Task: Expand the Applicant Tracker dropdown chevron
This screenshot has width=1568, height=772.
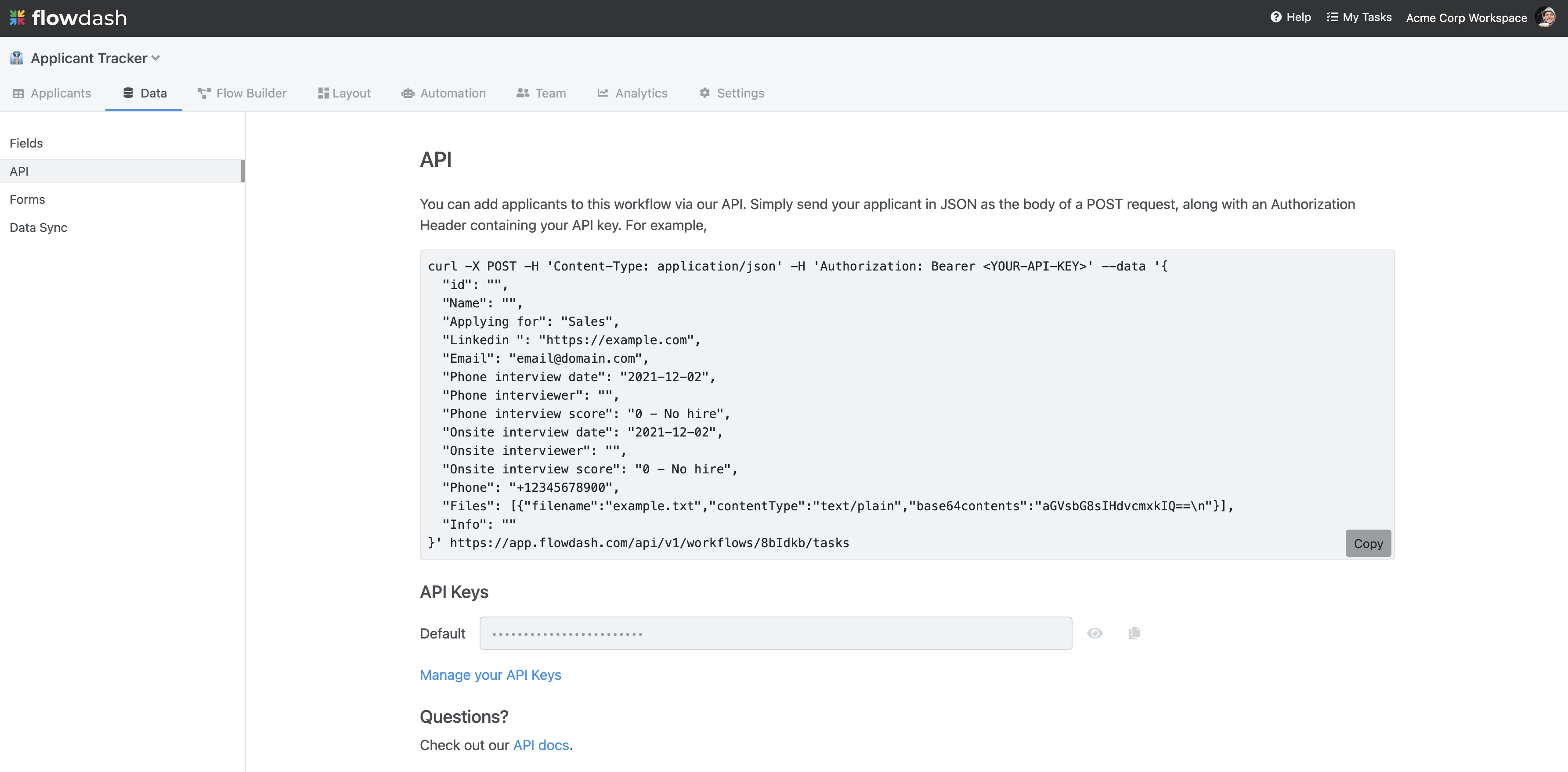Action: click(156, 58)
